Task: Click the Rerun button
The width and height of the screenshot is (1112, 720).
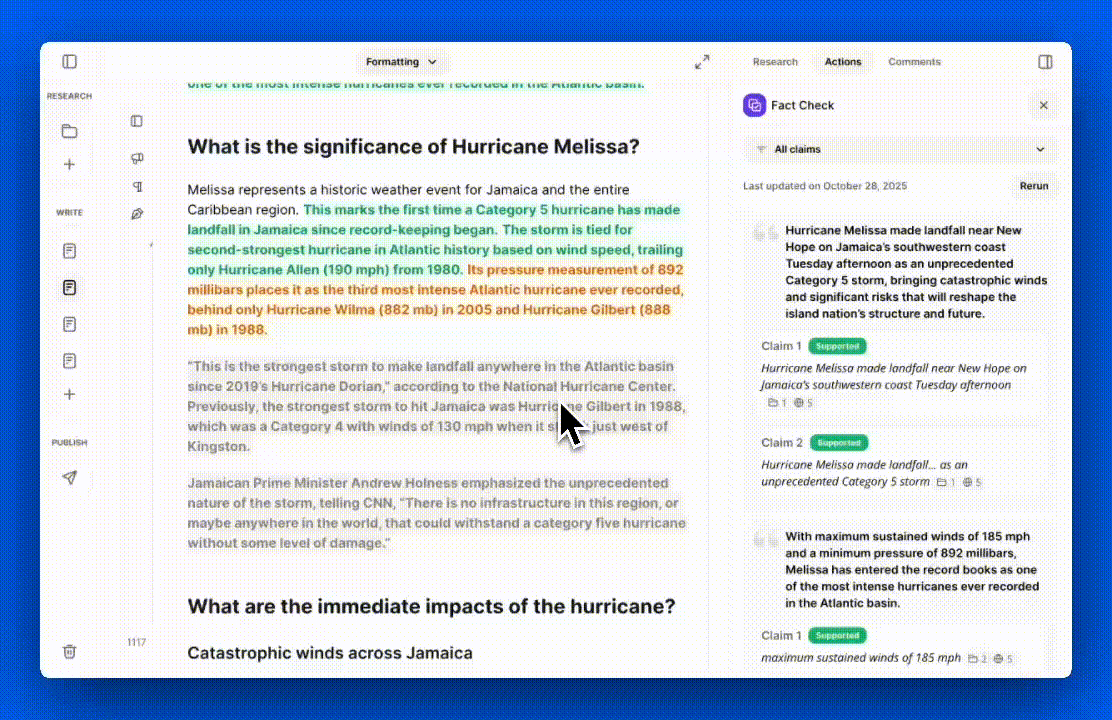Action: [x=1034, y=186]
